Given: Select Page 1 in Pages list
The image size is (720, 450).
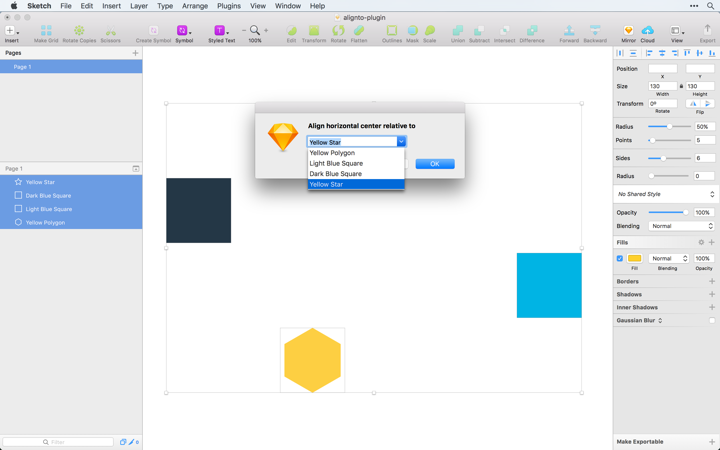Looking at the screenshot, I should point(71,67).
